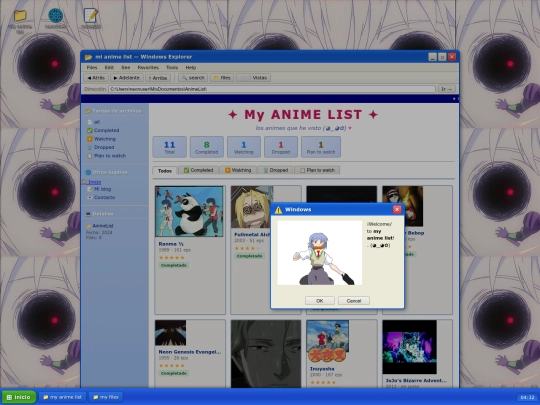Click the 8 Completed stat box
This screenshot has height=405, width=540.
[207, 147]
